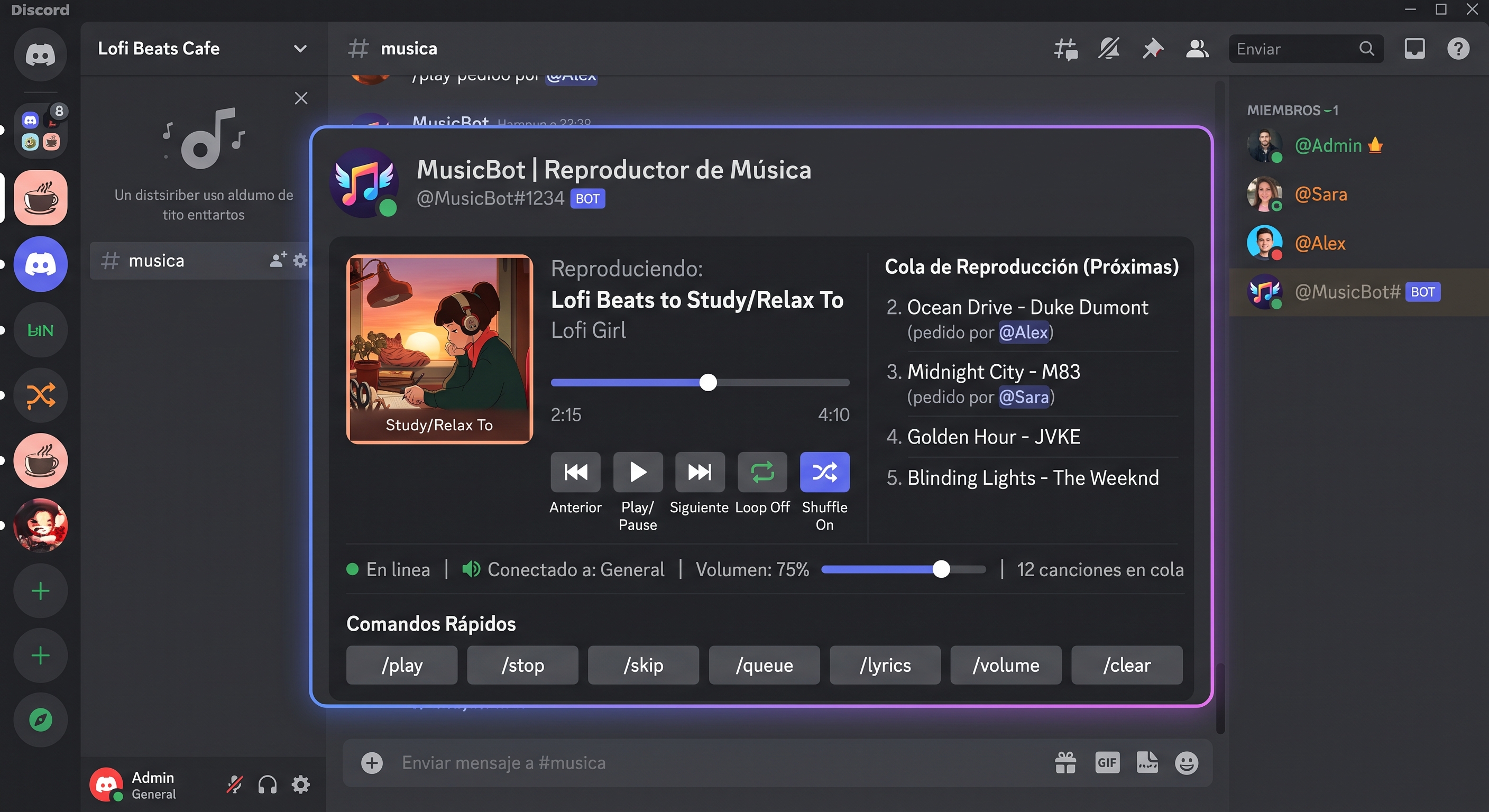Open @Sara in the members list

point(1358,194)
